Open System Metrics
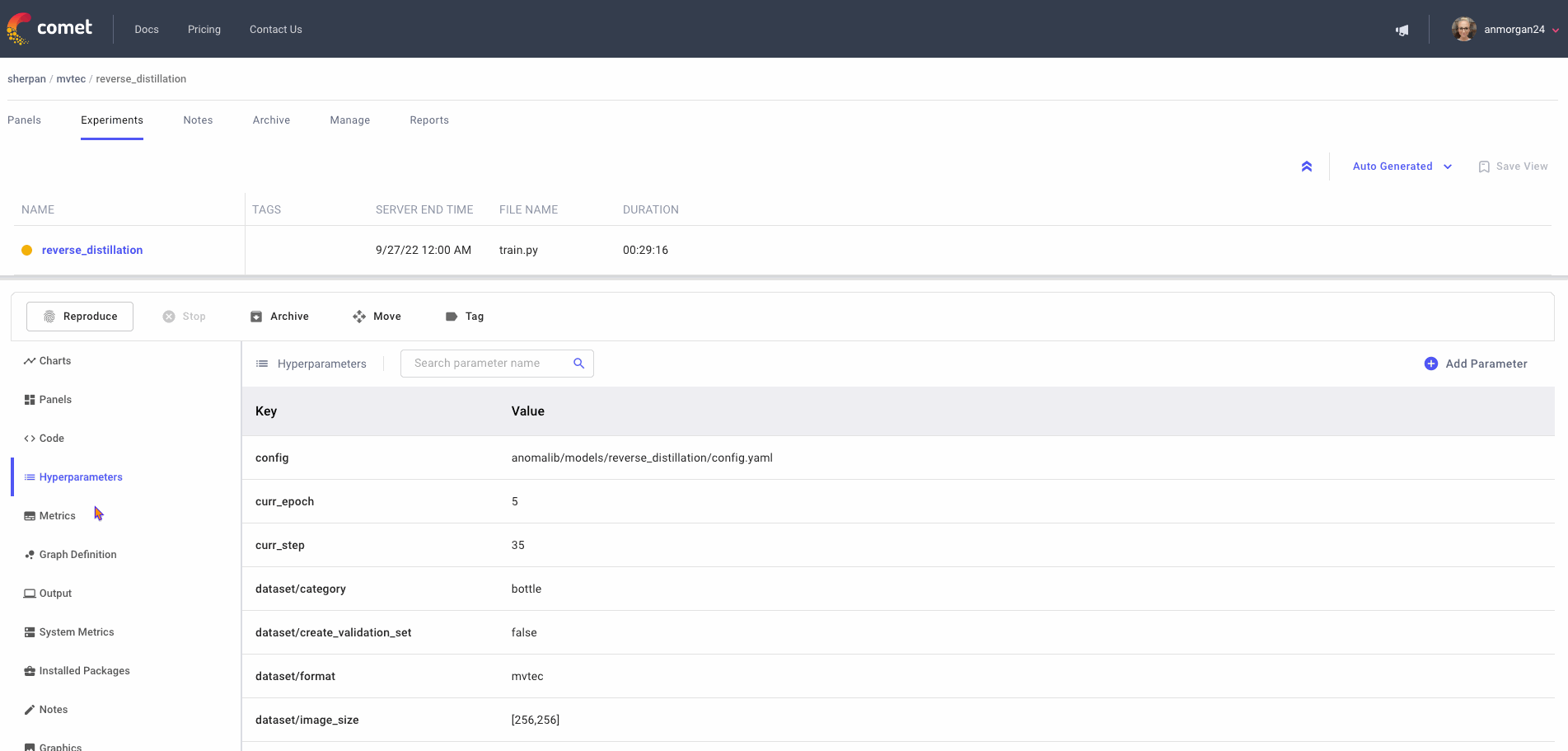 point(69,632)
